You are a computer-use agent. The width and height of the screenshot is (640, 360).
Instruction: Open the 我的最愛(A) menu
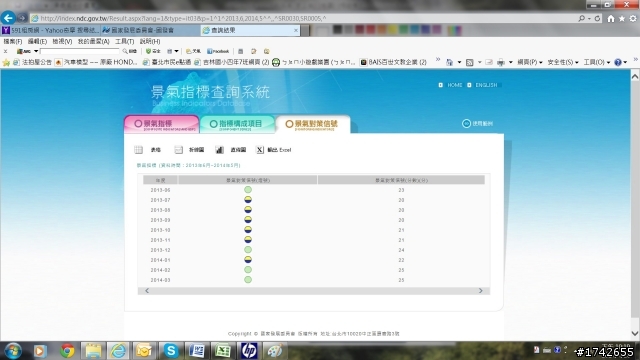click(x=93, y=41)
